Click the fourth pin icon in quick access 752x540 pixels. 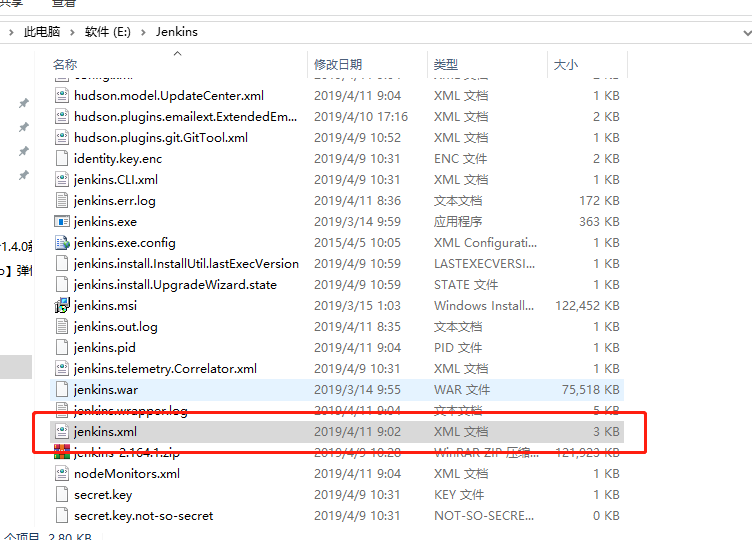(x=24, y=175)
